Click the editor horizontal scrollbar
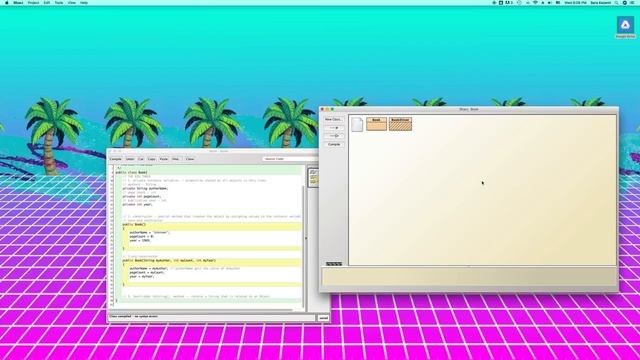 204,310
